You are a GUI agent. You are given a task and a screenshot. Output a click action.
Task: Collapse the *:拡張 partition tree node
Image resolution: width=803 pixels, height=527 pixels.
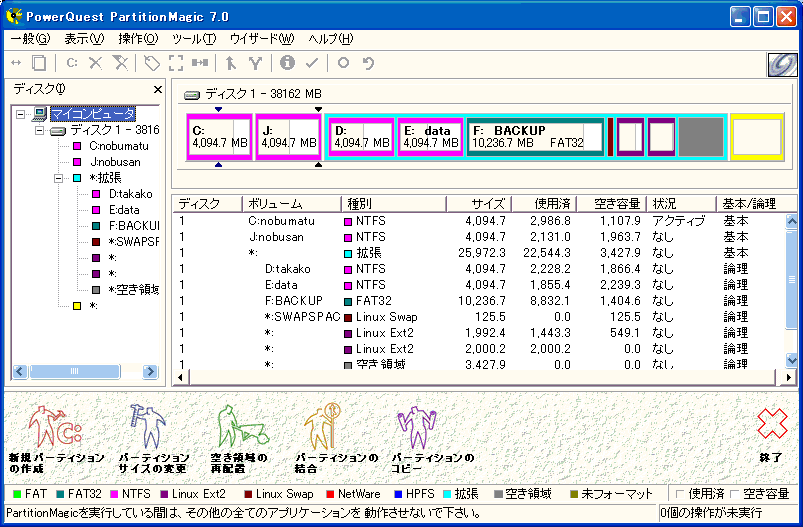tap(58, 178)
